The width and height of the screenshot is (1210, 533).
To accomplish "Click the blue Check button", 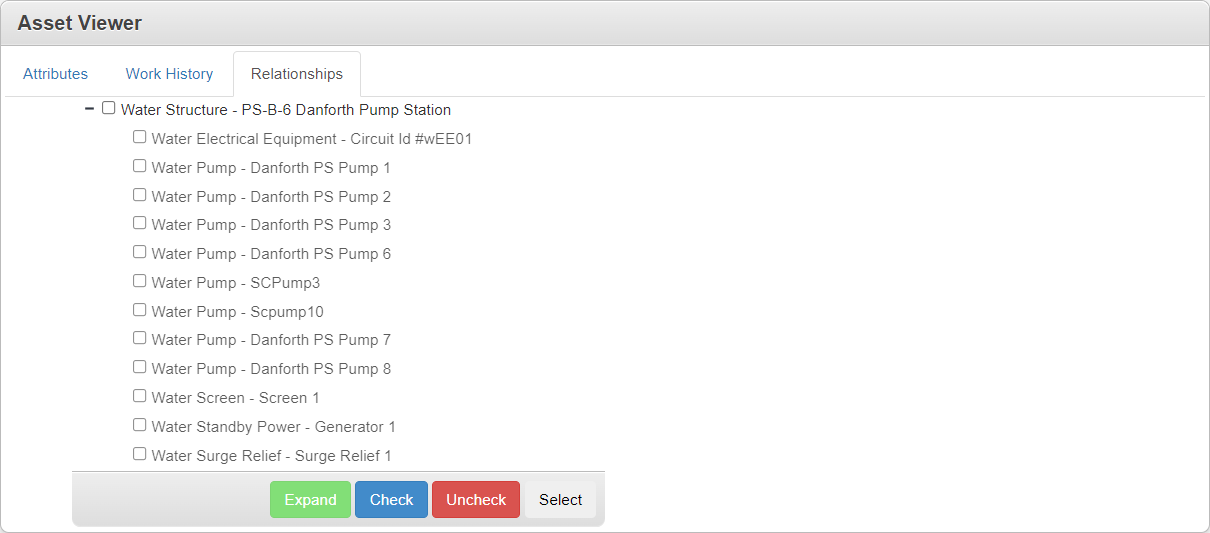I will coord(391,500).
